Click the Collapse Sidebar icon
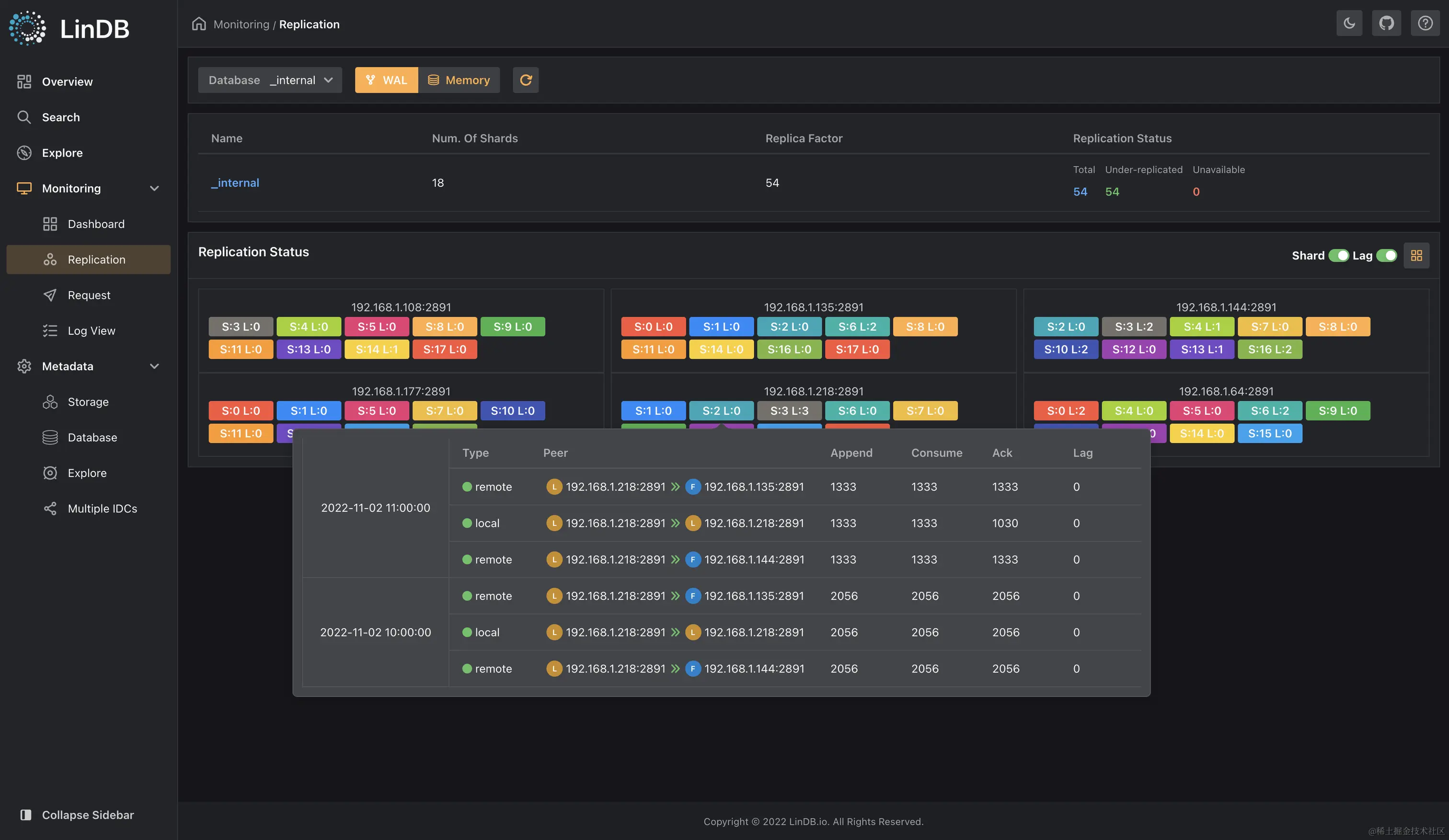 pos(26,814)
